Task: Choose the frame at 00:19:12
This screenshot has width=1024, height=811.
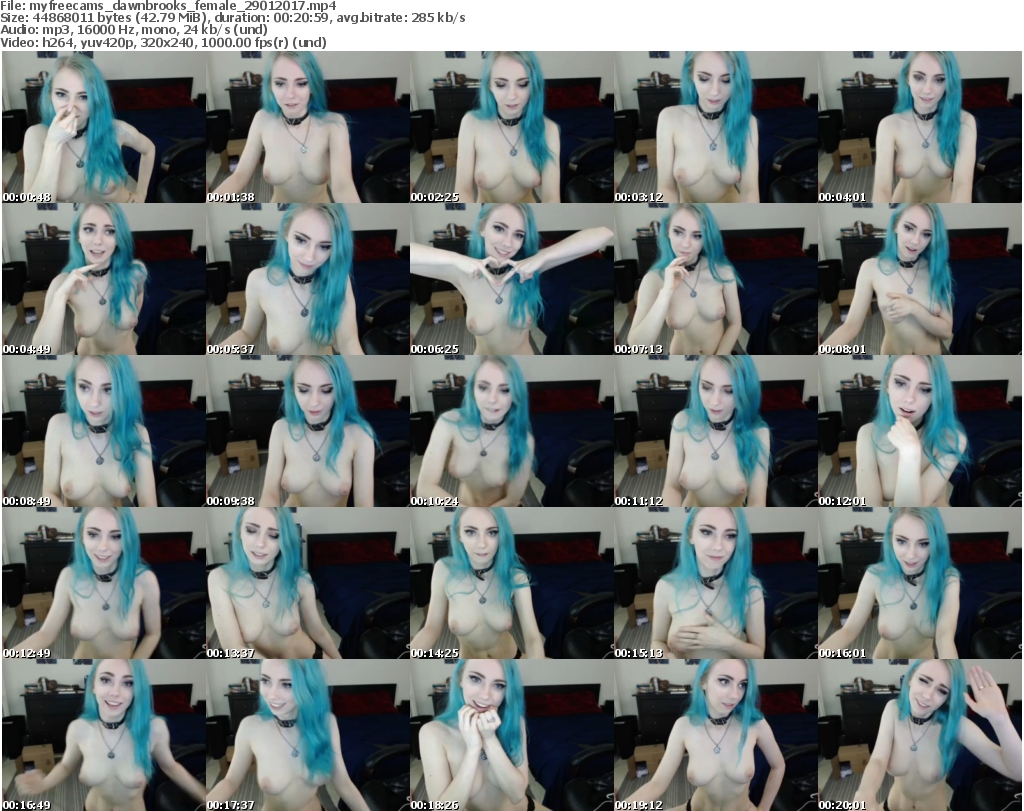Action: pos(716,735)
